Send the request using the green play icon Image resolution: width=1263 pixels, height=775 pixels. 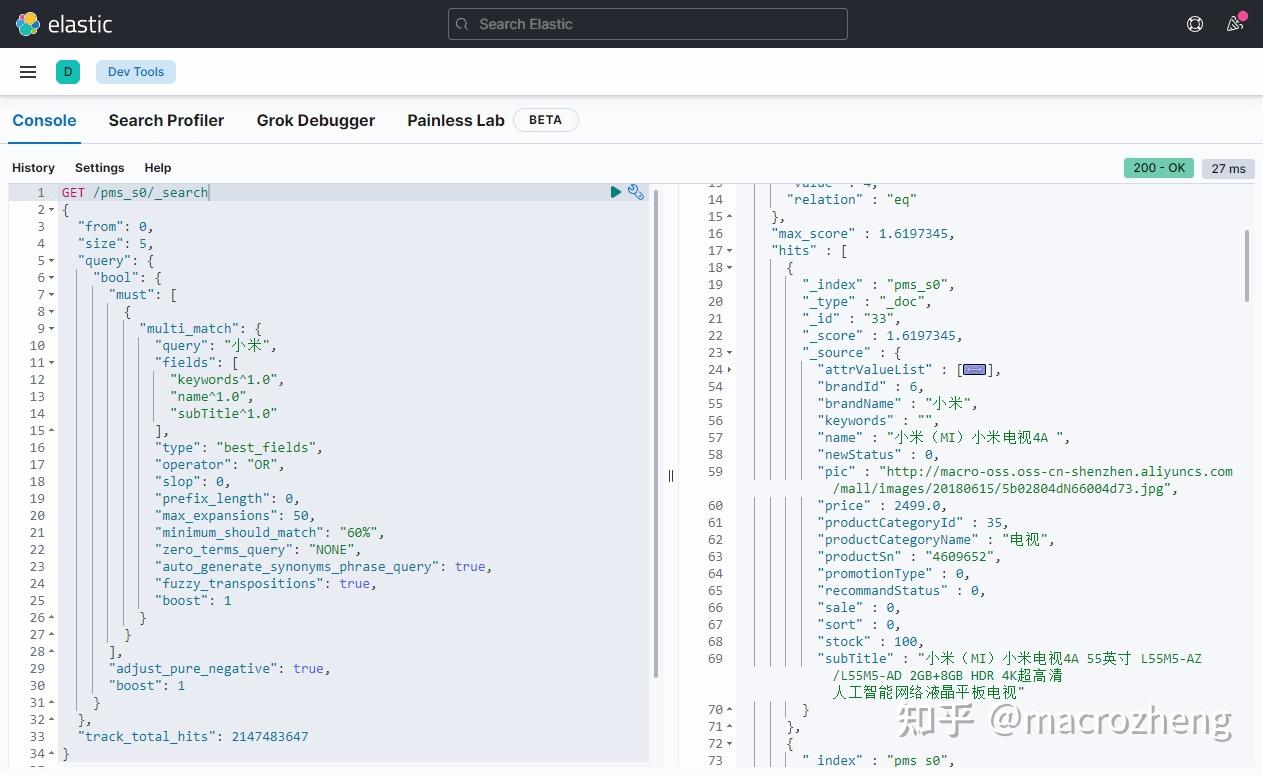tap(616, 192)
